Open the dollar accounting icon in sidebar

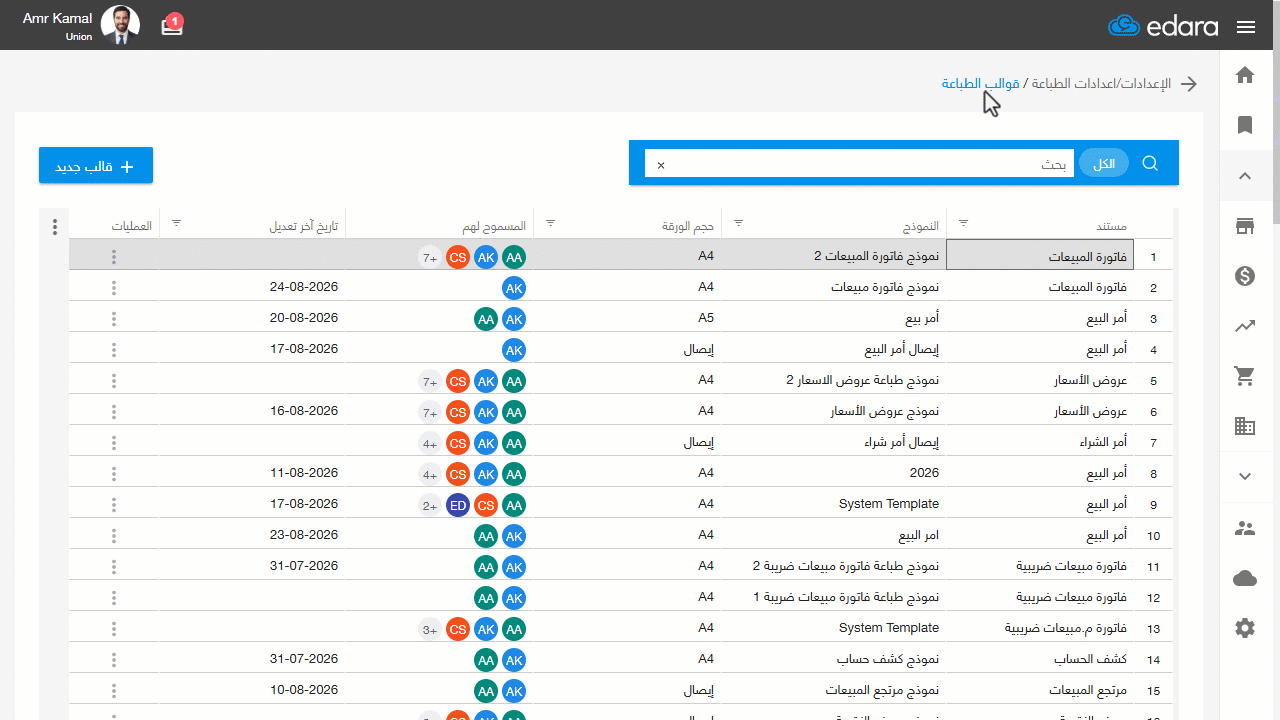(x=1245, y=276)
